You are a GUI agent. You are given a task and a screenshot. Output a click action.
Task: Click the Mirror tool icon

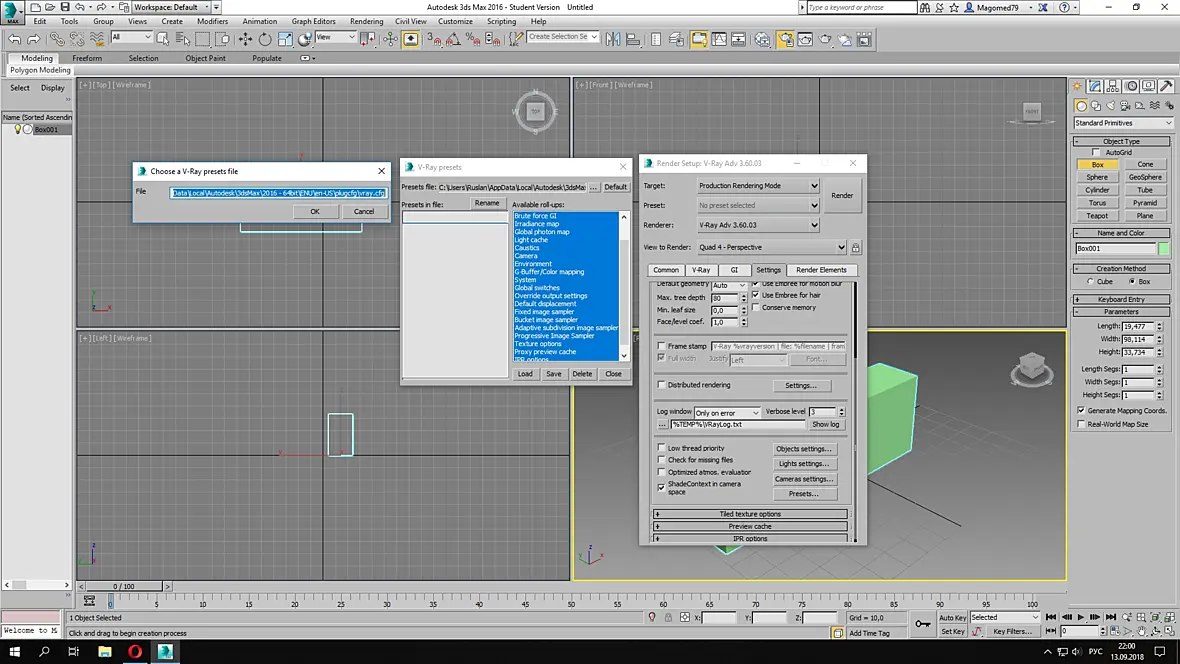(x=613, y=39)
